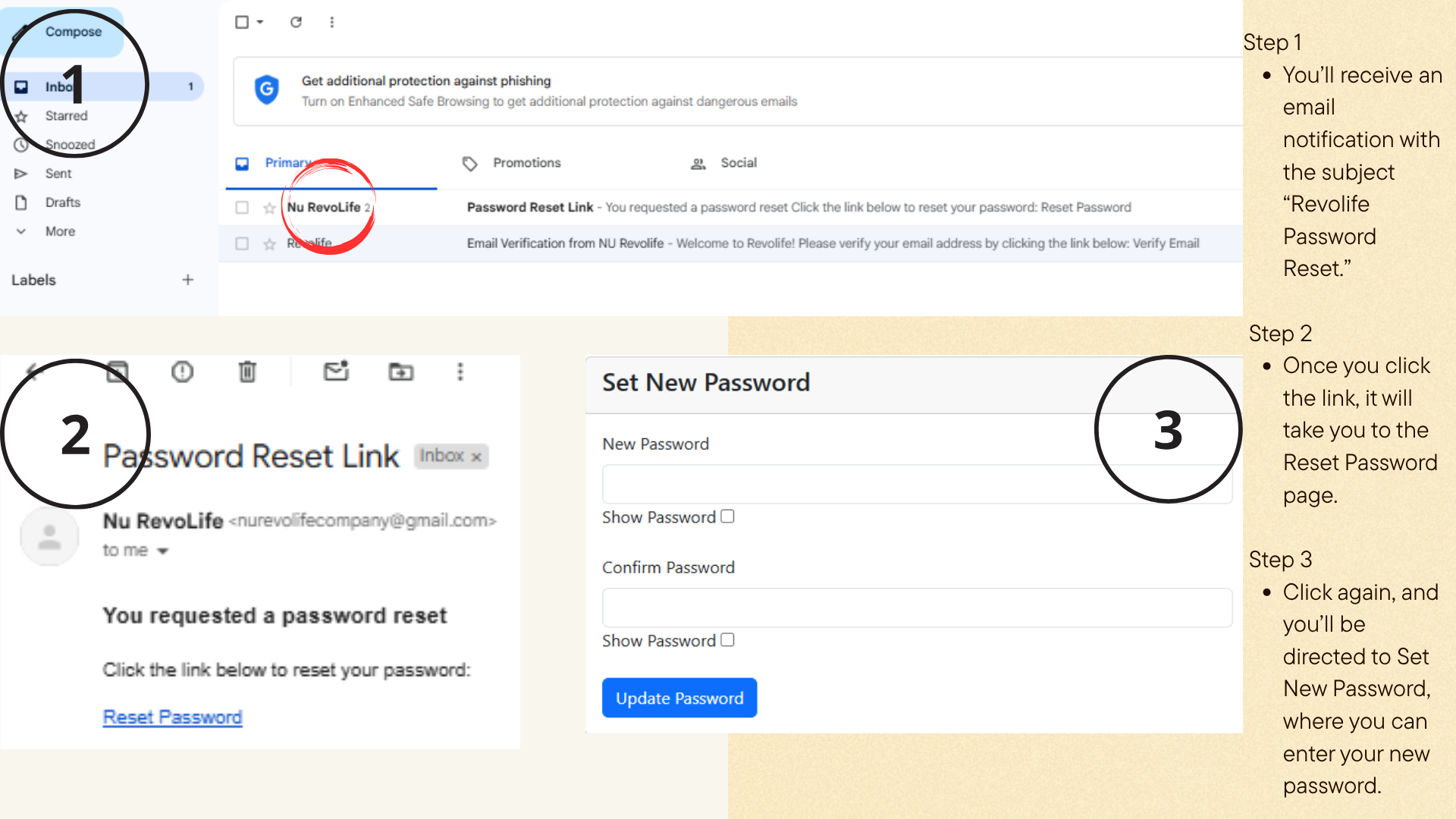Open the three-dot more options menu above inbox

(331, 22)
